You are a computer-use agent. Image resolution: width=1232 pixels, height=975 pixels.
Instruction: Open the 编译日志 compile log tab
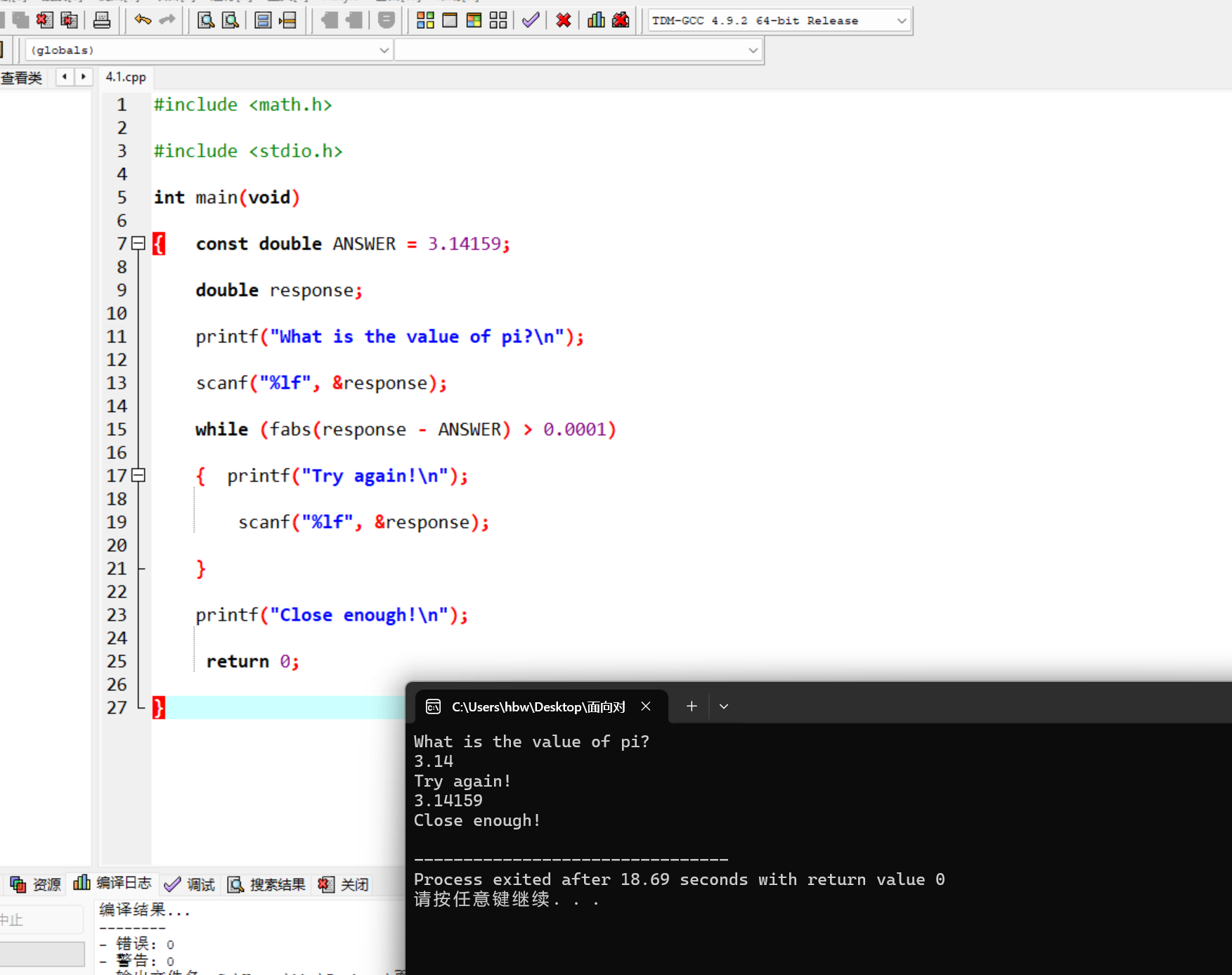(x=112, y=884)
